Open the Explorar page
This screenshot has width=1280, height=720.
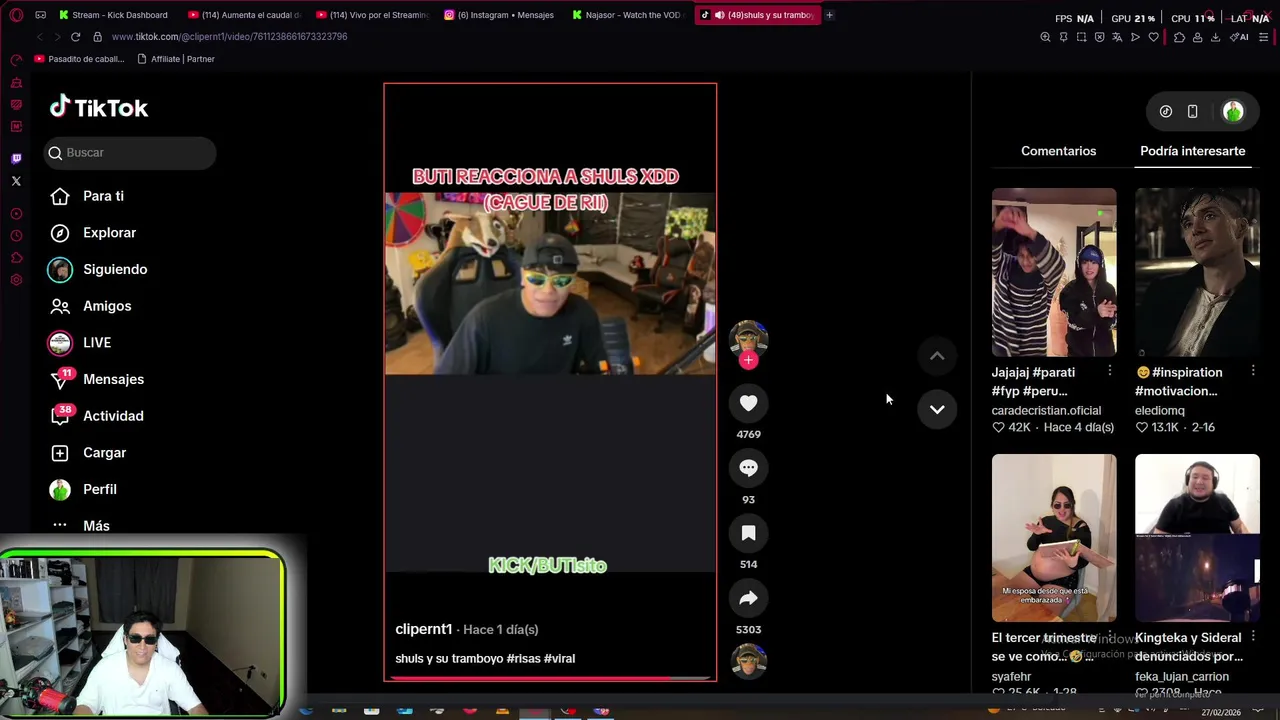94,233
